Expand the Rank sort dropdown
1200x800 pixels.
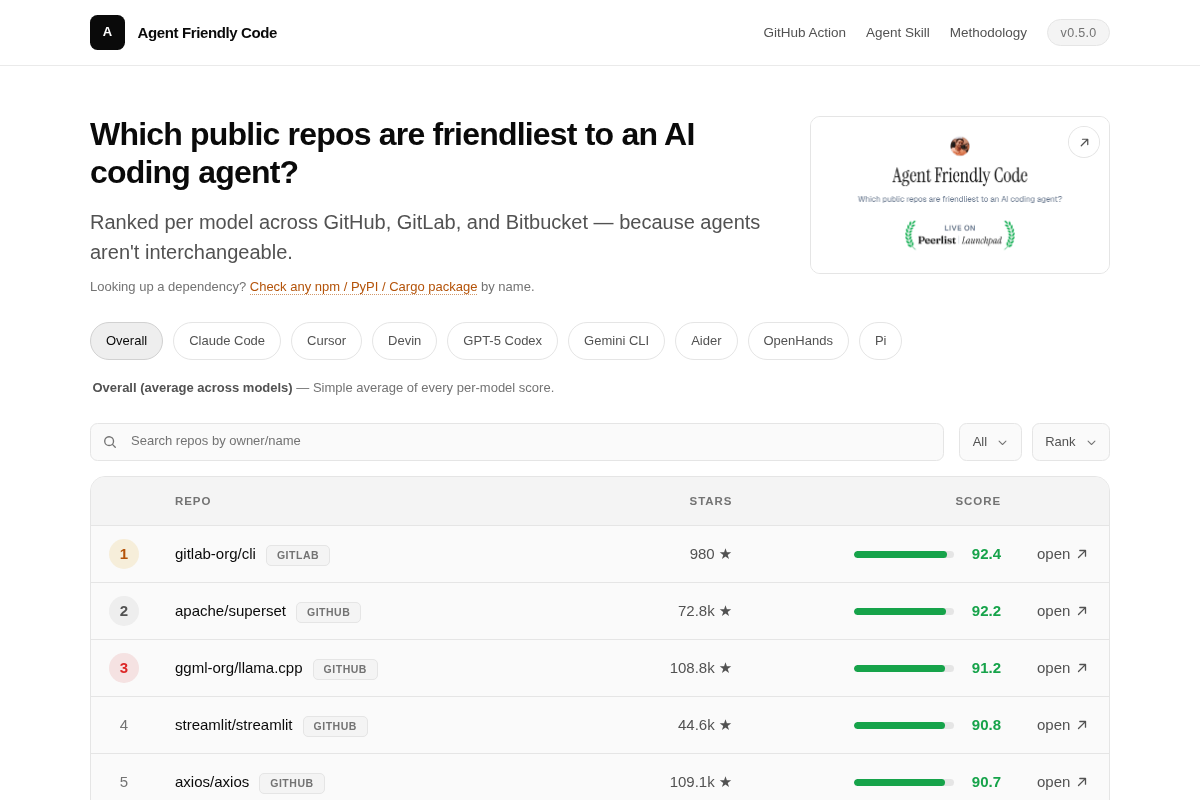coord(1071,442)
